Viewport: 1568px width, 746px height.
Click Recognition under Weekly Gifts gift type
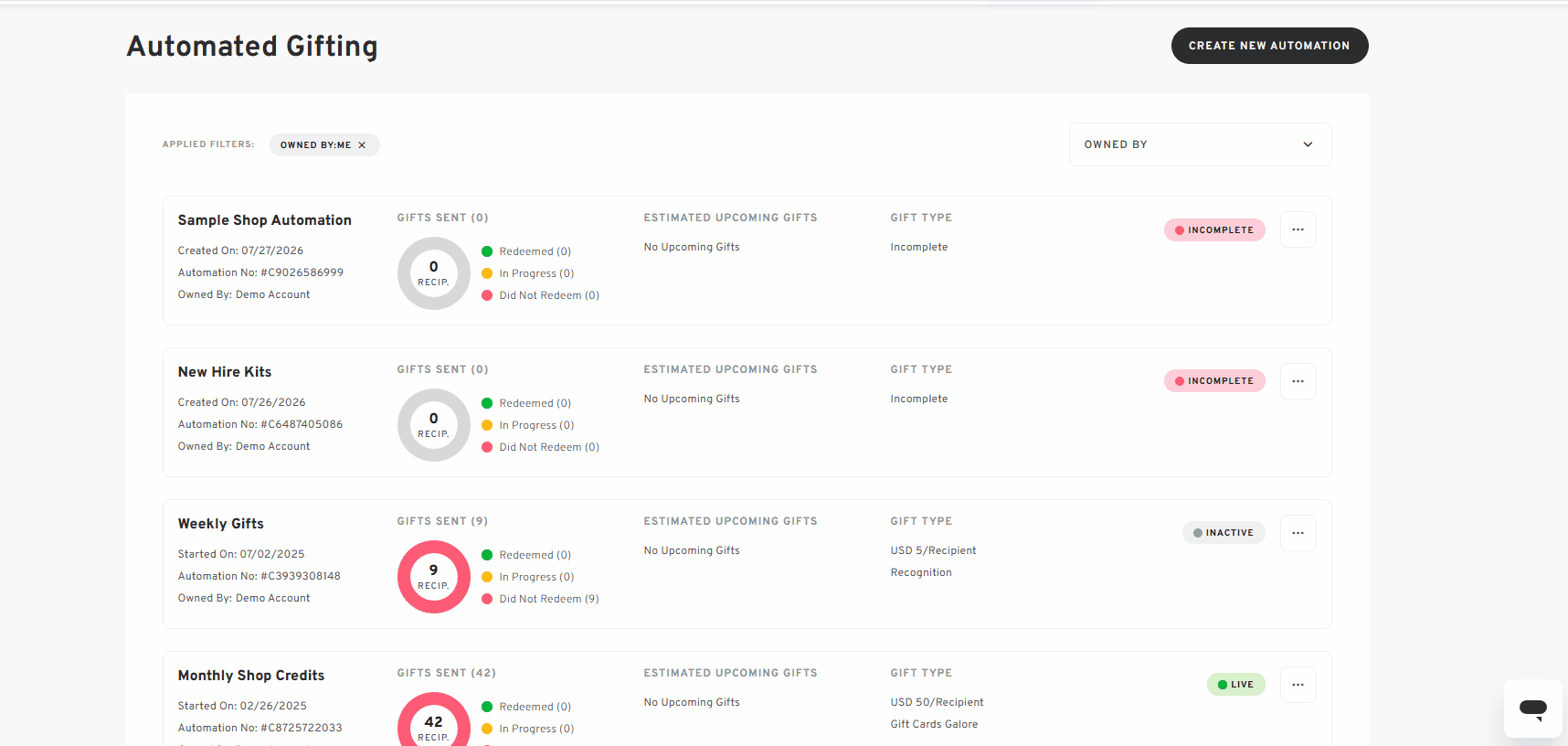(x=921, y=572)
